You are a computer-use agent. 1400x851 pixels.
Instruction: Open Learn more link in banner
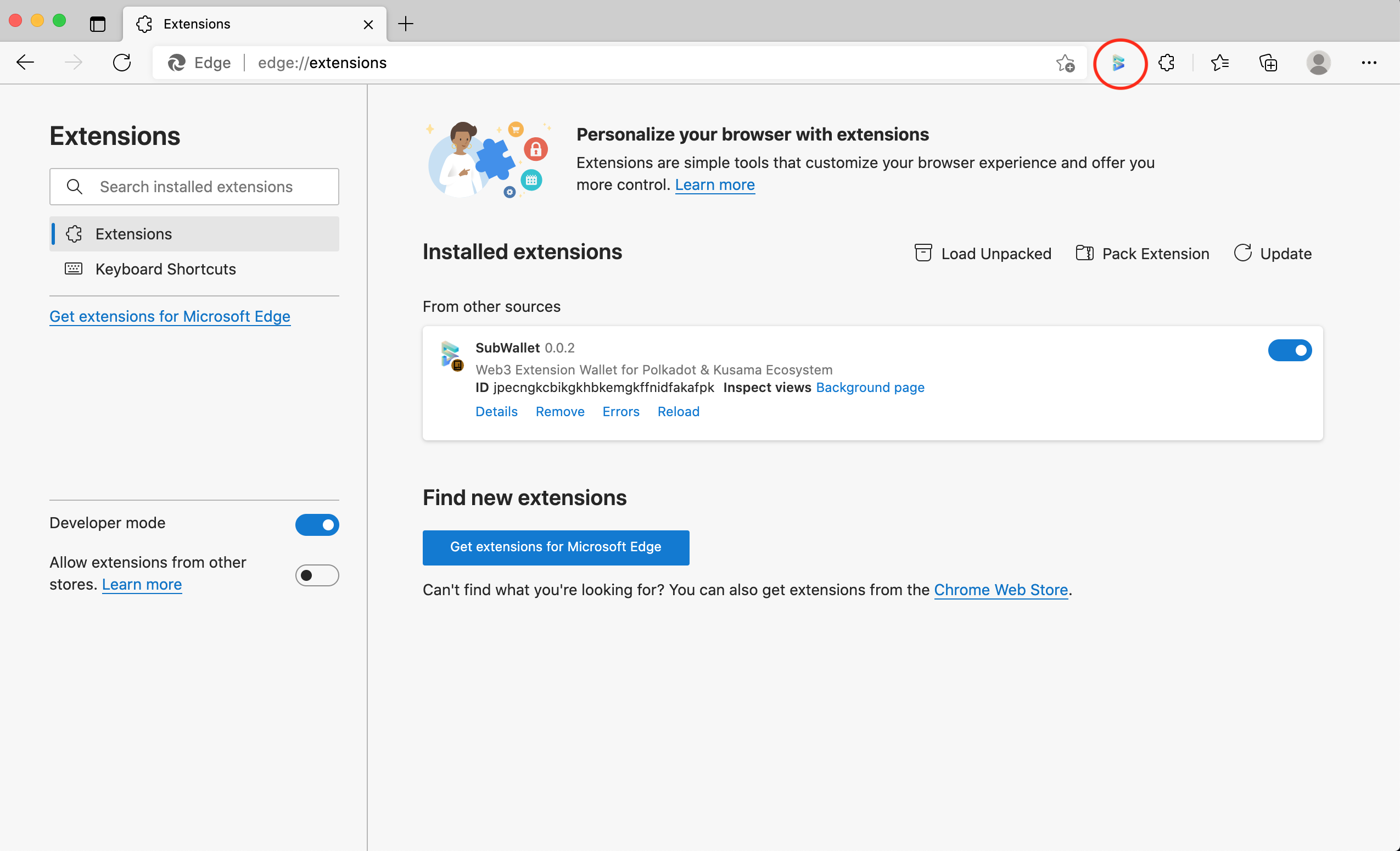coord(715,184)
